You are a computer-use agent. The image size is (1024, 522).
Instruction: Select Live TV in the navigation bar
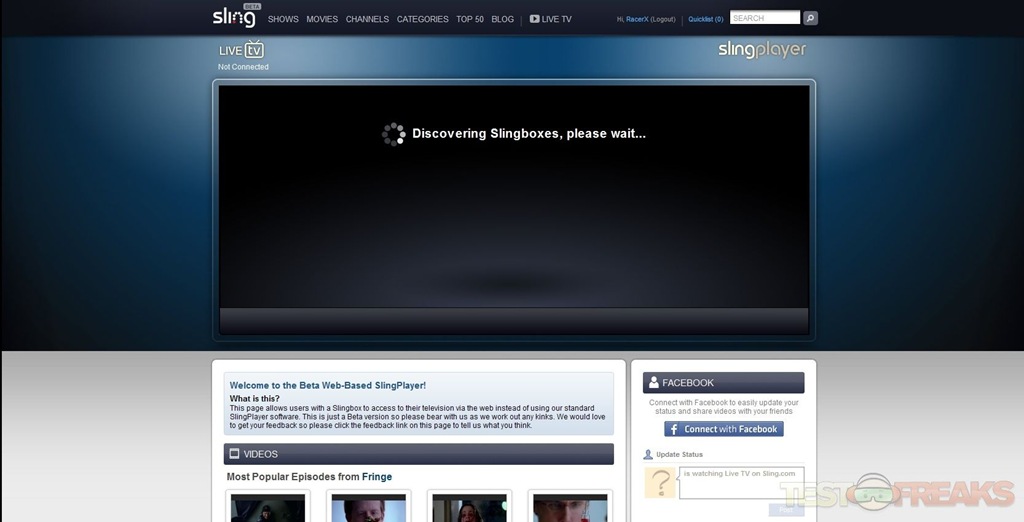pos(551,19)
